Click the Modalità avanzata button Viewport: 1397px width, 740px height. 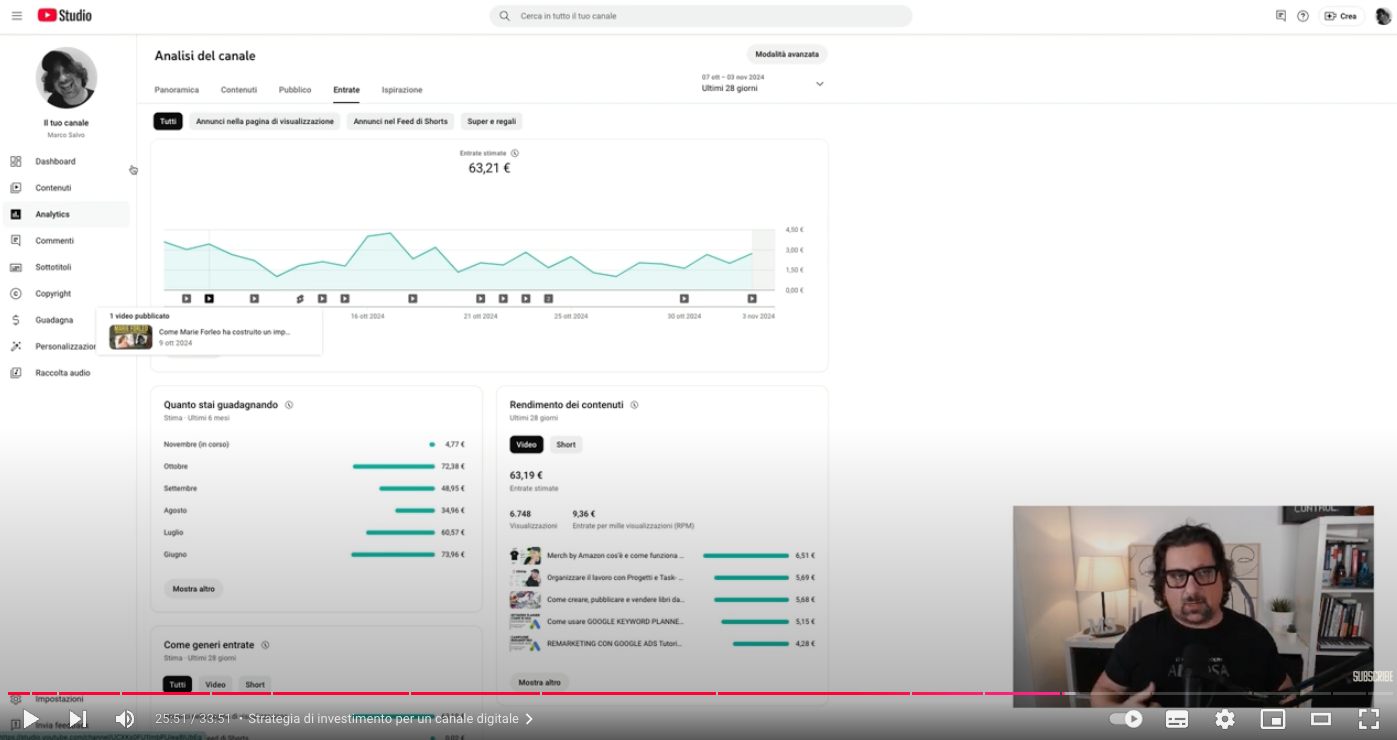tap(787, 54)
